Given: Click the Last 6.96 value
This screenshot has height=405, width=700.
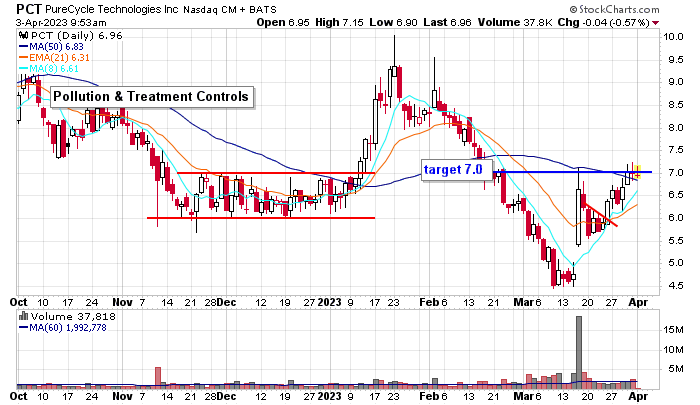Looking at the screenshot, I should pos(447,22).
